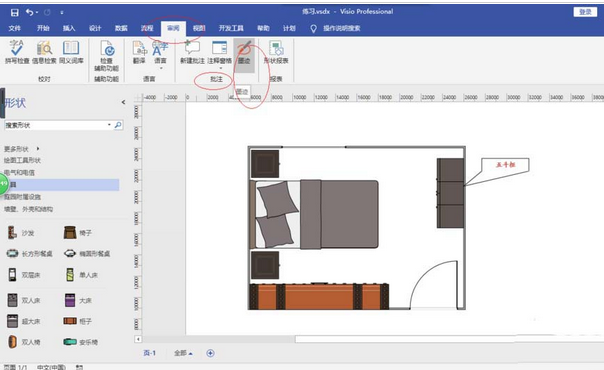604x370 pixels.
Task: Open the 全部 all pages list
Action: pos(183,353)
